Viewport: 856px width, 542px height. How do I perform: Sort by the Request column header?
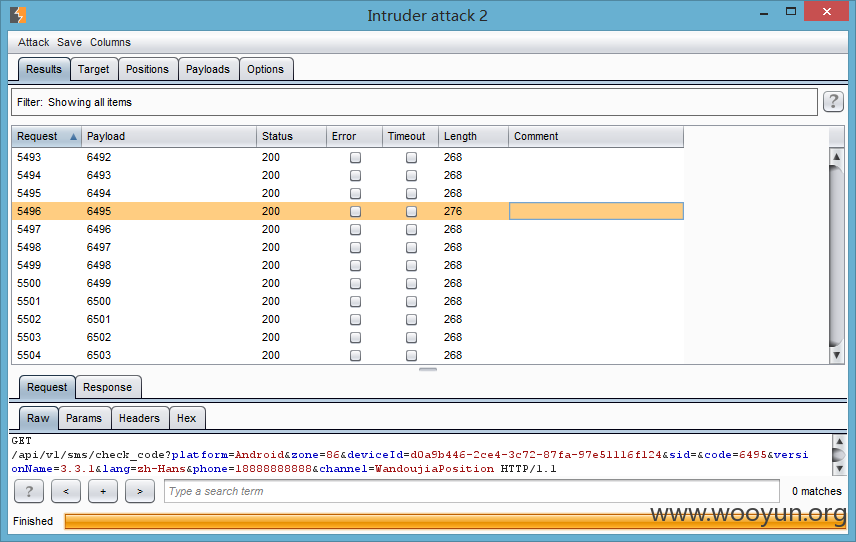coord(46,136)
